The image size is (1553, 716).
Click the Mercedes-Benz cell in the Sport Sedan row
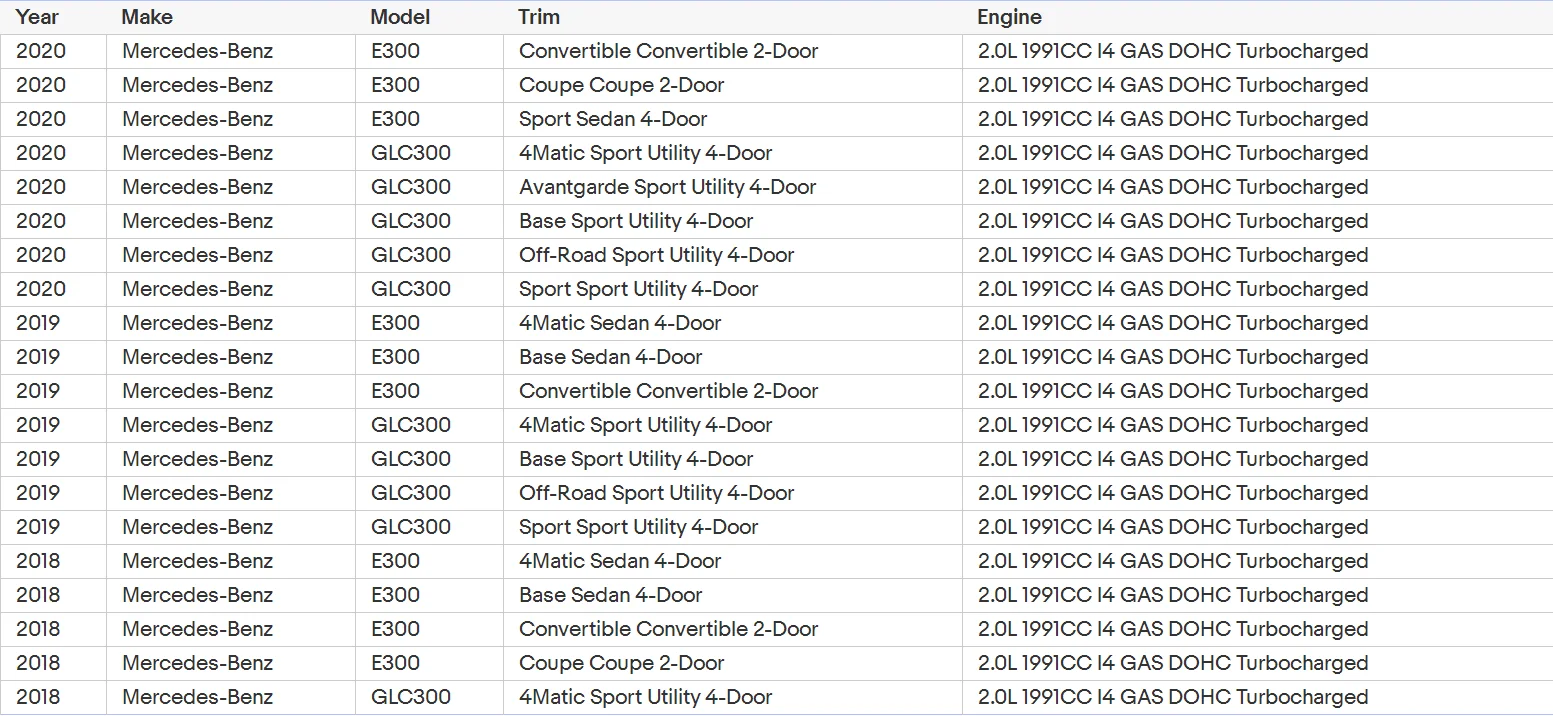(197, 119)
